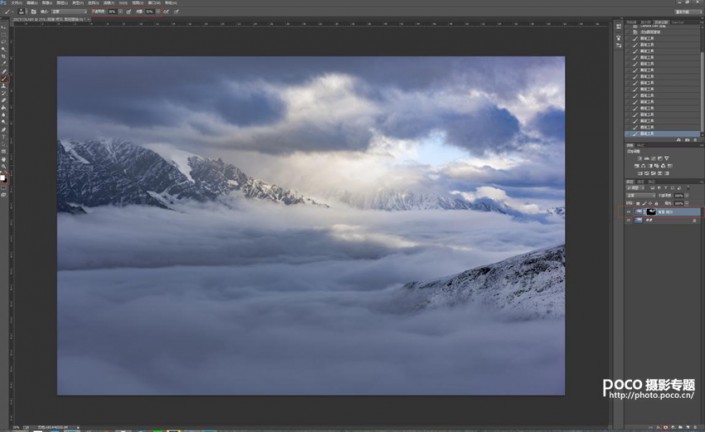Select the Brush tool in the toolbar
This screenshot has width=705, height=432.
pos(4,78)
